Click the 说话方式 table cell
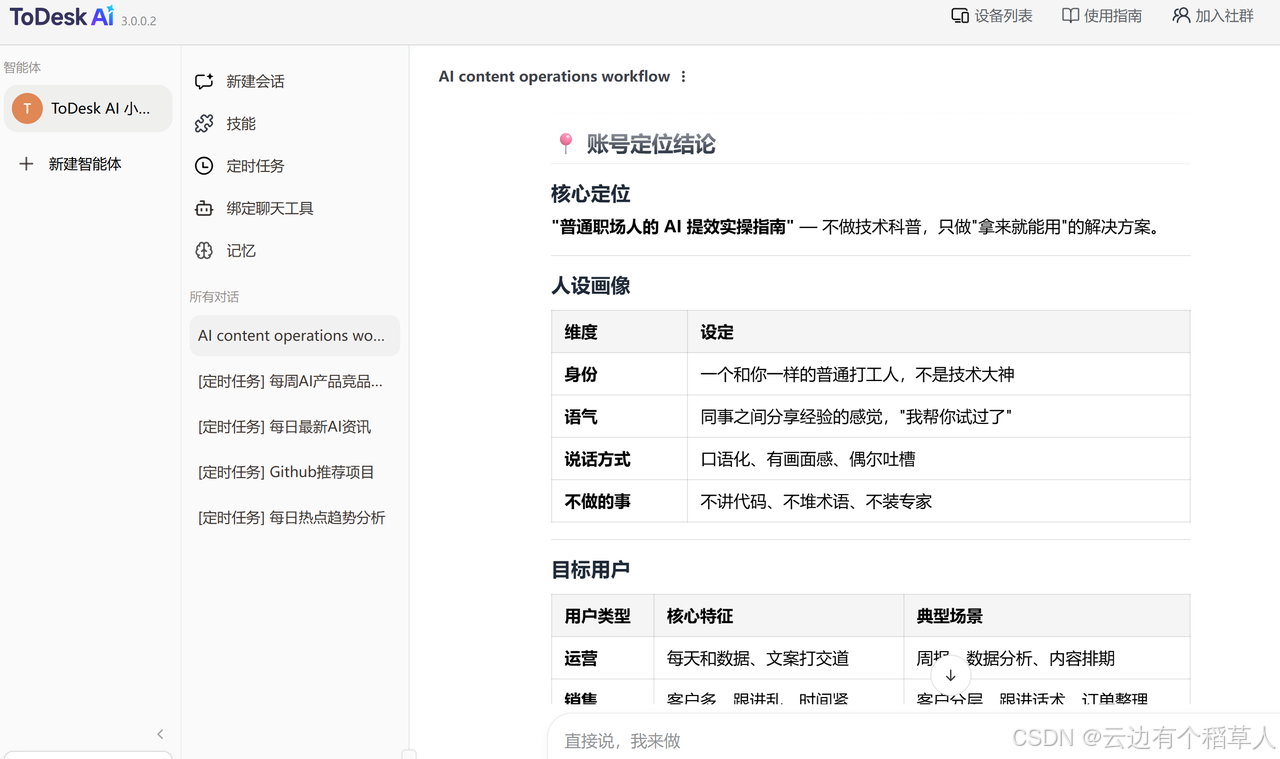This screenshot has width=1280, height=759. click(x=619, y=459)
